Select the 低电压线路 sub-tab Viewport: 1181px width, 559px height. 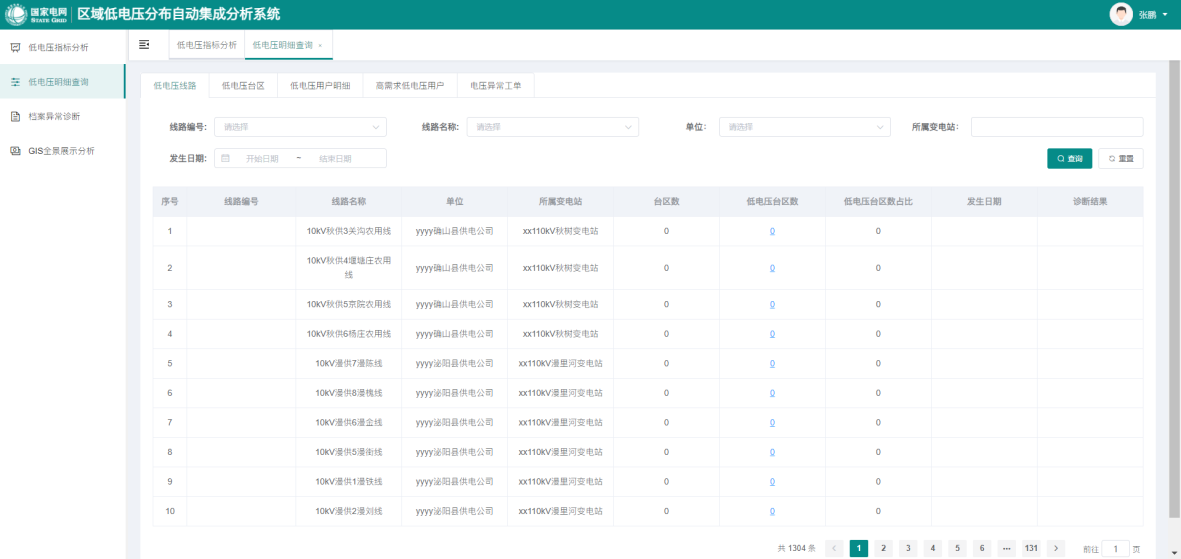[x=175, y=86]
